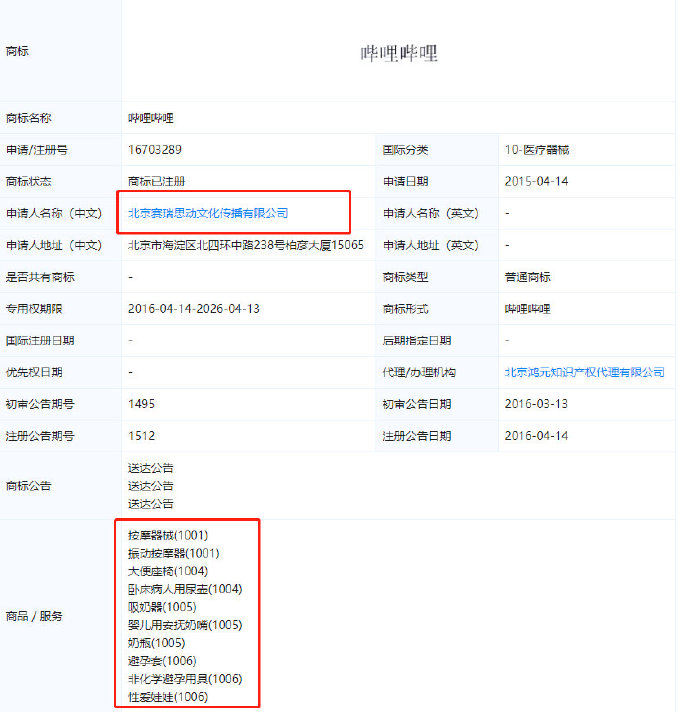Image resolution: width=690 pixels, height=712 pixels.
Task: Click the 哔哩哔哩 trademark logo image
Action: [399, 54]
